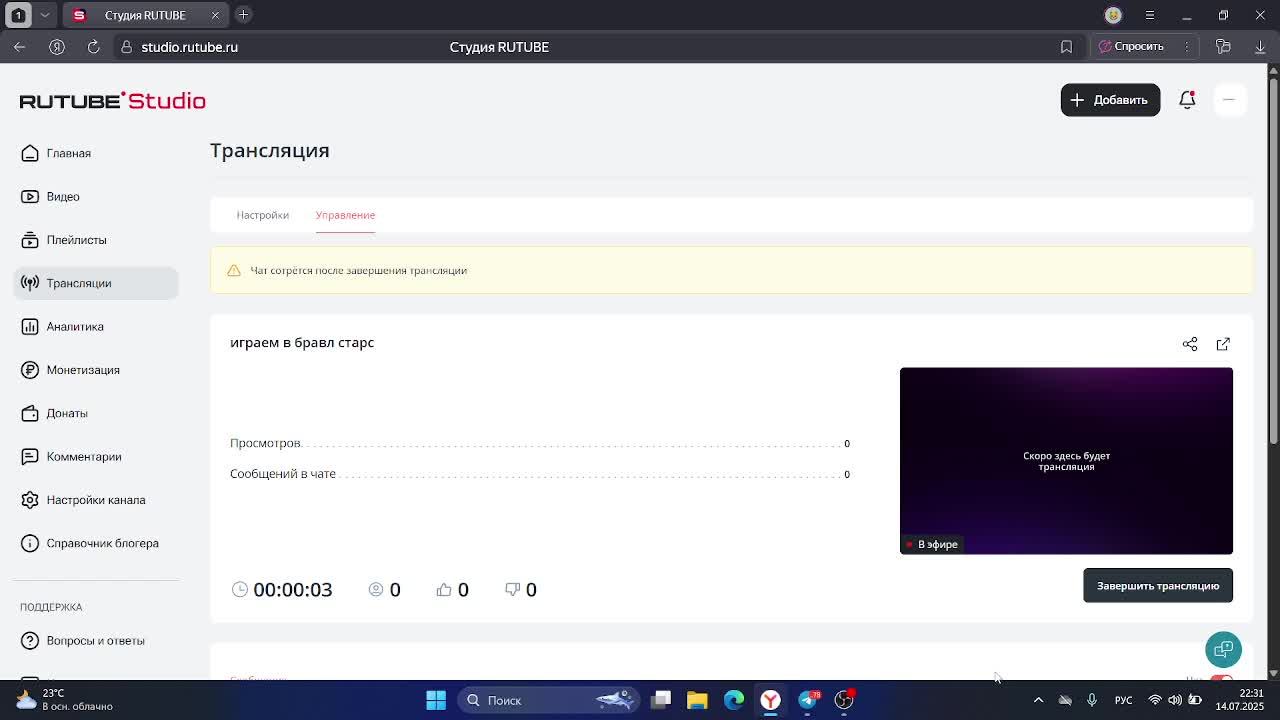
Task: Expand the tab list dropdown
Action: (44, 15)
